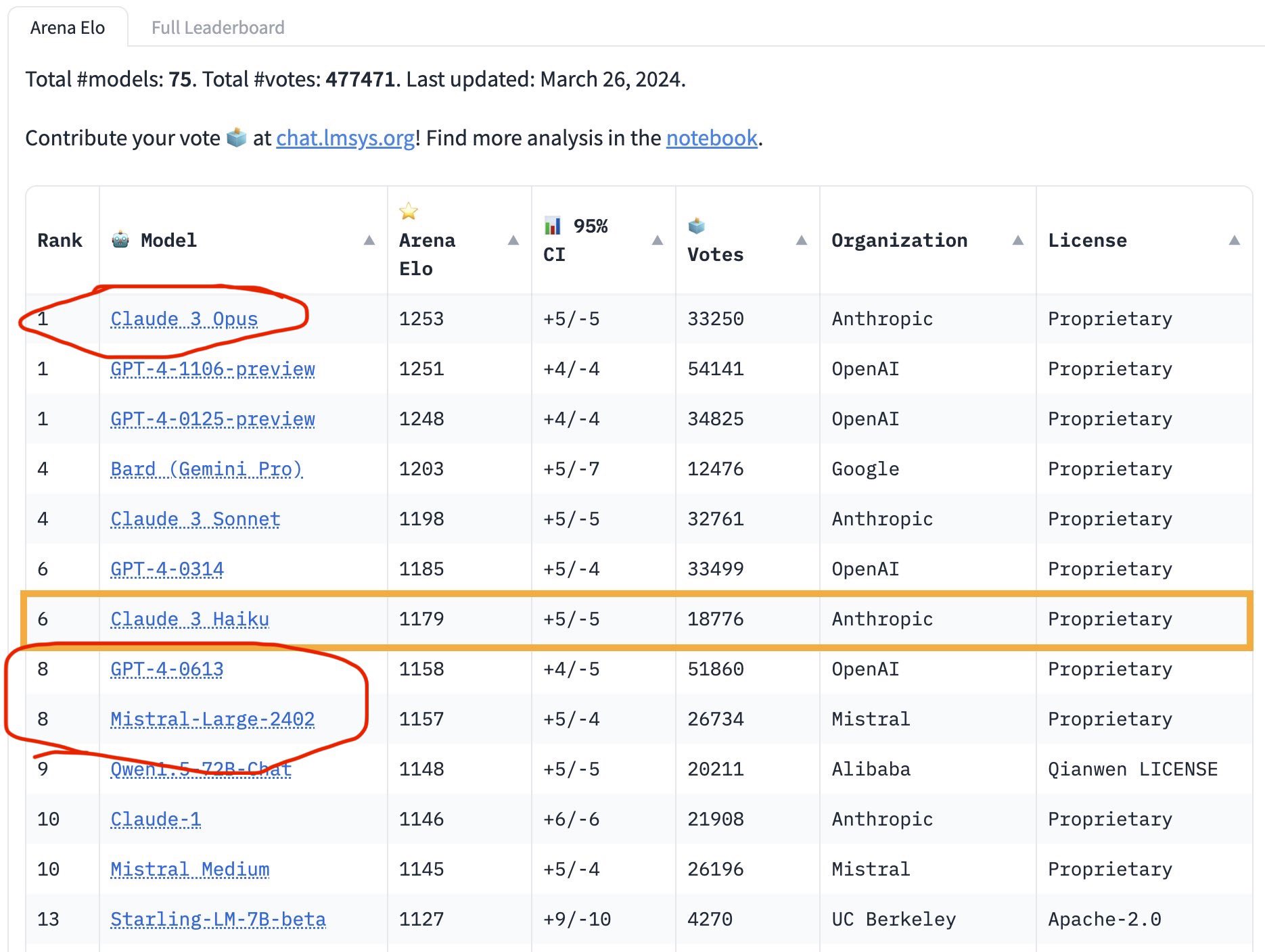Image resolution: width=1265 pixels, height=952 pixels.
Task: Open the Claude 3 Sonnet model link
Action: 195,519
